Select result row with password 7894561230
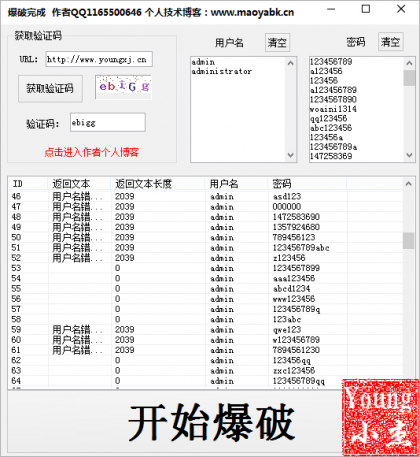The width and height of the screenshot is (420, 457). pos(205,350)
